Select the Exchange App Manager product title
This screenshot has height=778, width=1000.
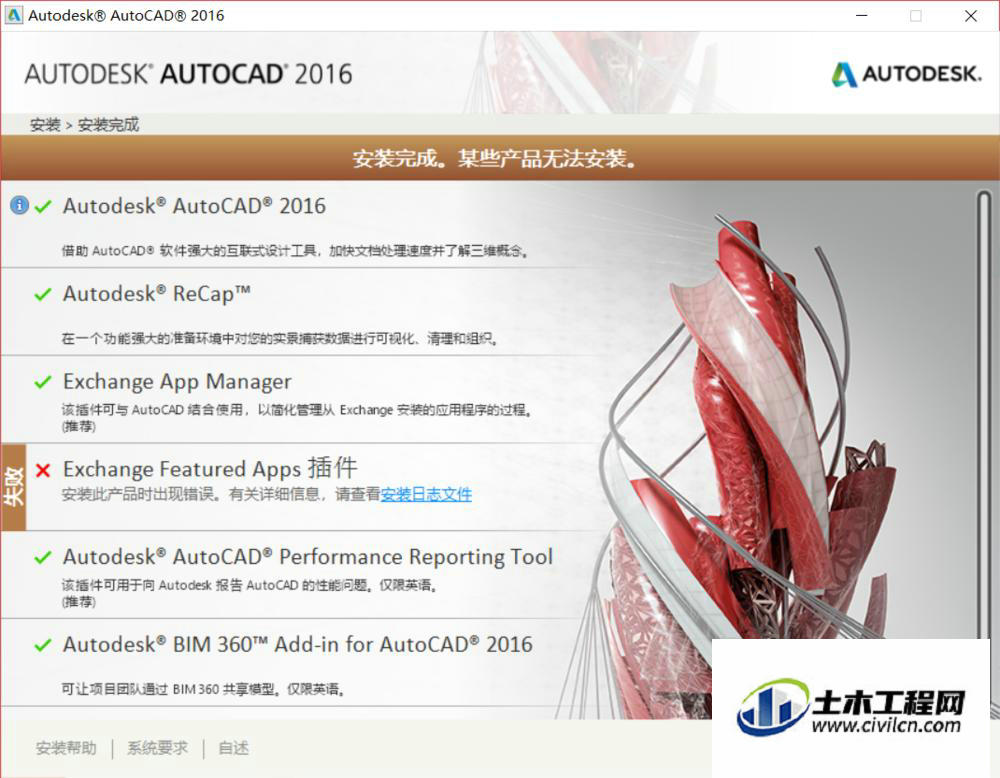[177, 381]
